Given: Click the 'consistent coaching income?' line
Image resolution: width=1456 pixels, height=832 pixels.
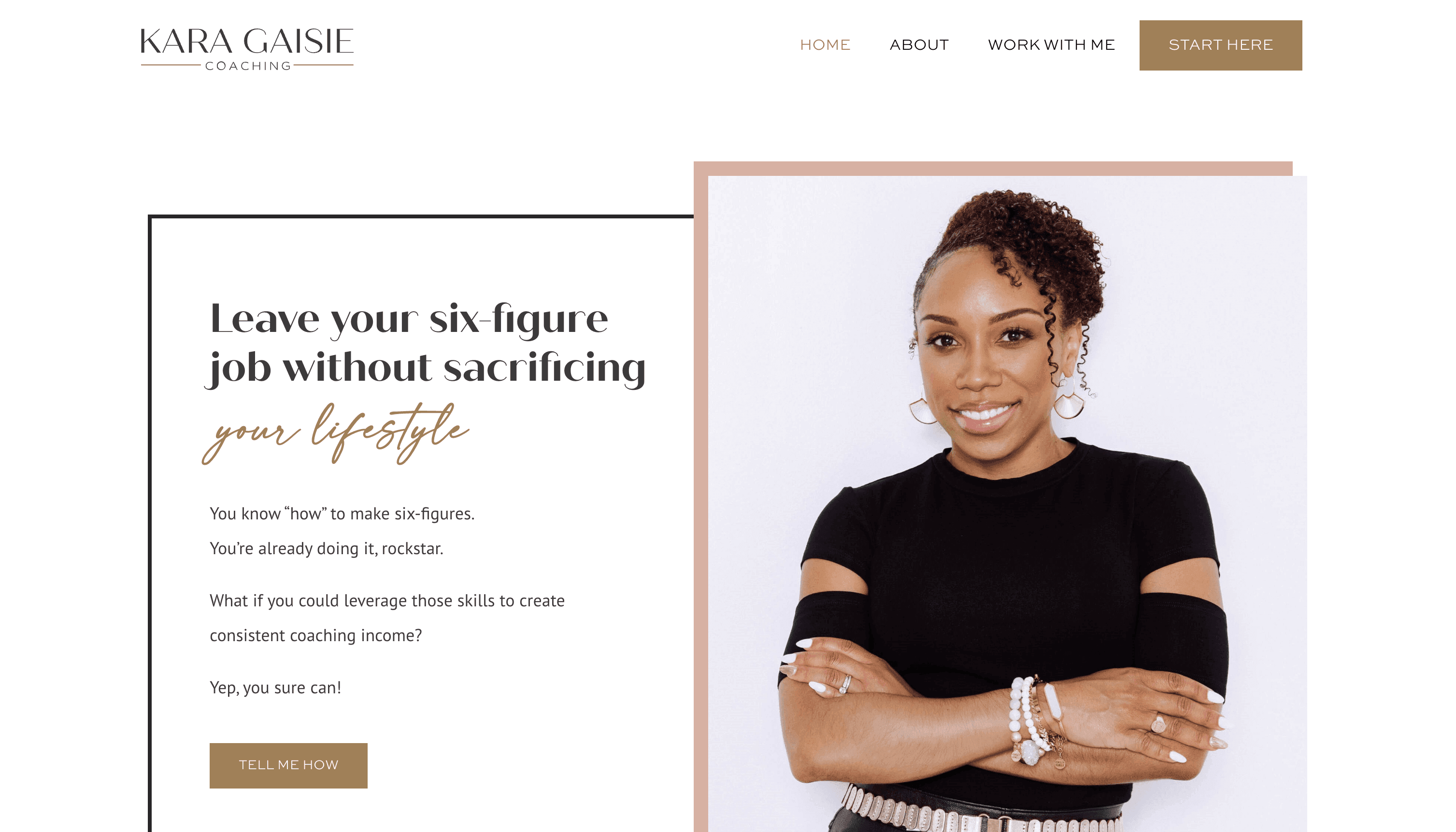Looking at the screenshot, I should pos(316,635).
